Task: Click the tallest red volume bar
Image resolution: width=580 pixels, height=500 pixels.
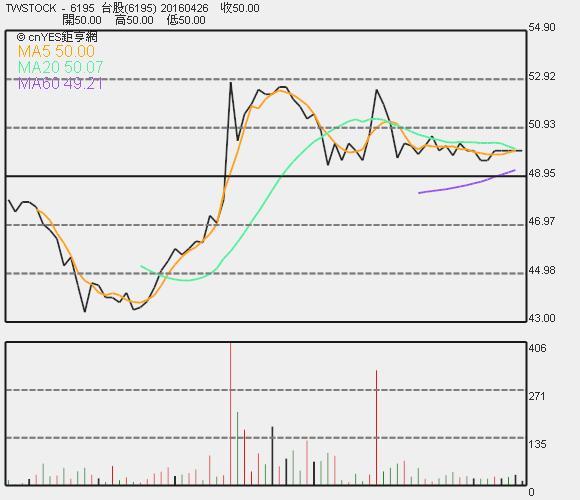Action: pos(230,414)
